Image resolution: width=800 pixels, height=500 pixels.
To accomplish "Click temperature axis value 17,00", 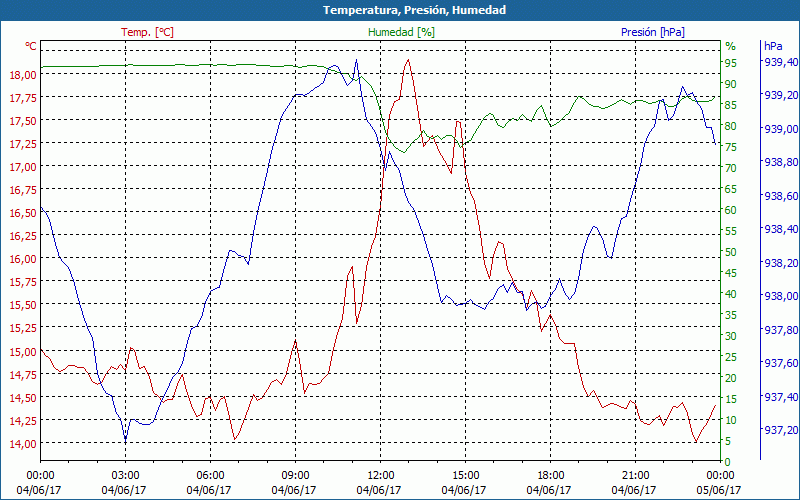I will (x=23, y=167).
